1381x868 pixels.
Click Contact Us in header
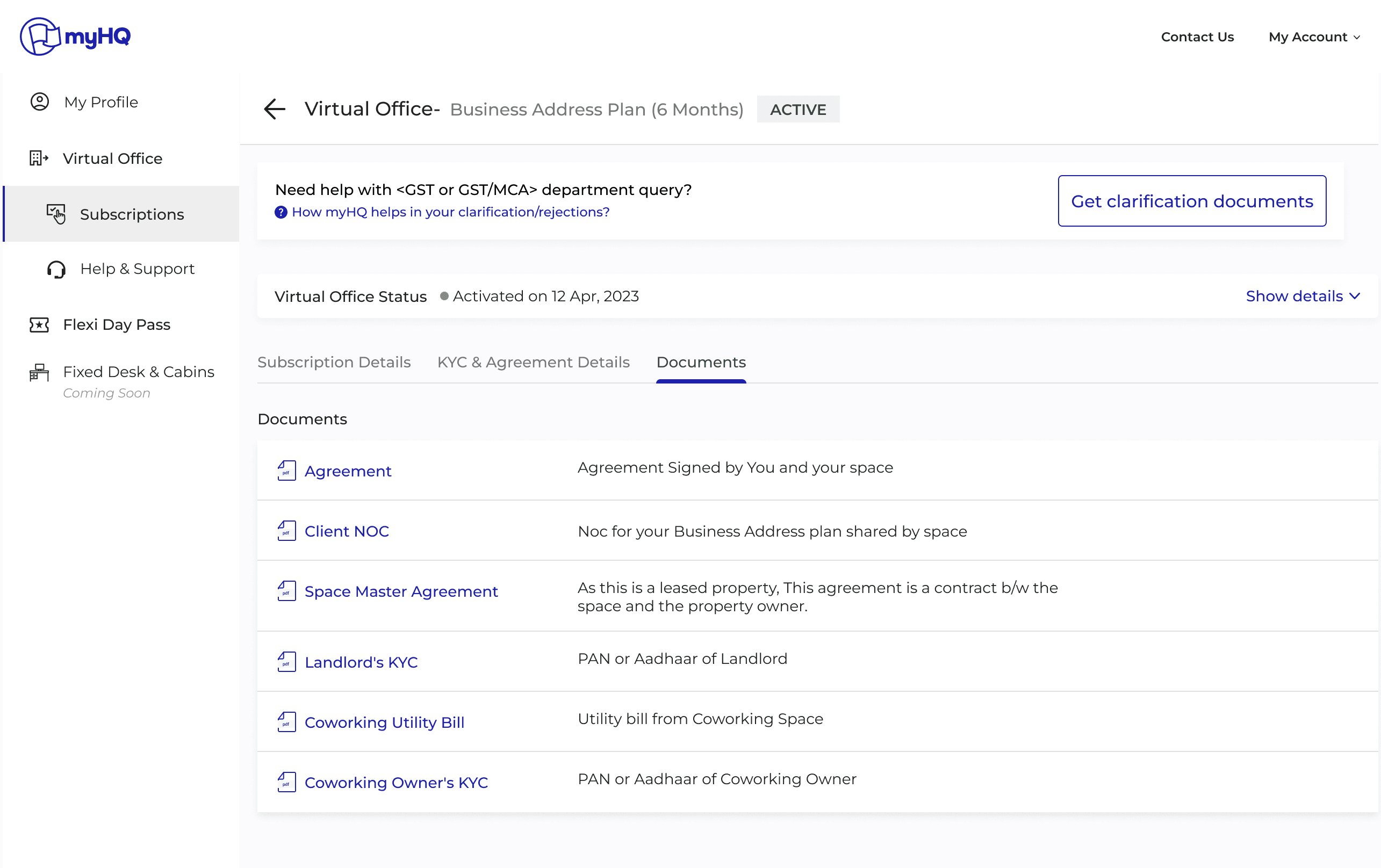(x=1197, y=37)
